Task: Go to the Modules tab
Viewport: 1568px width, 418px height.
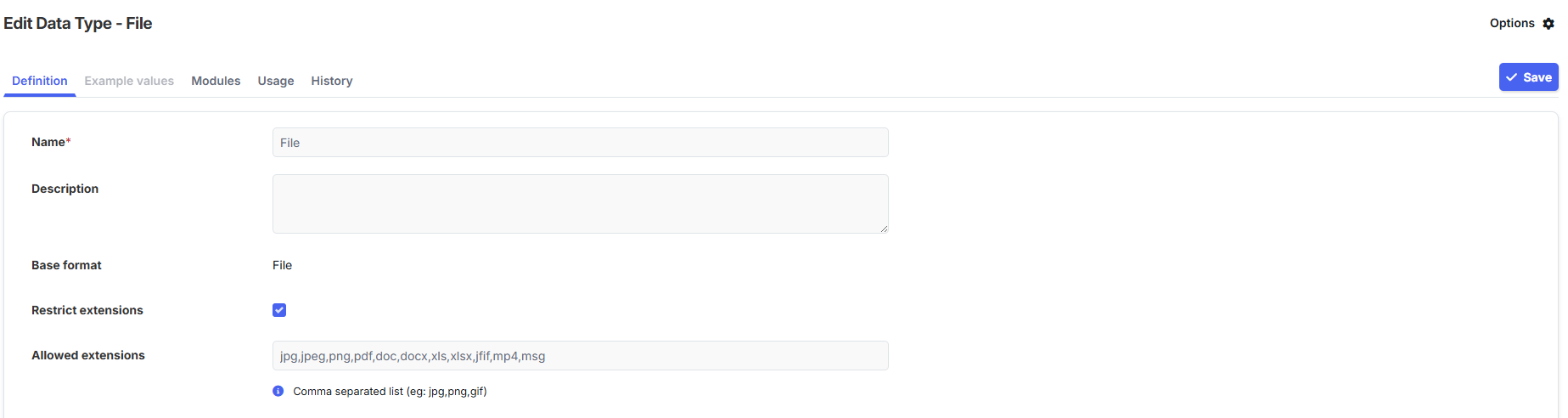Action: (216, 81)
